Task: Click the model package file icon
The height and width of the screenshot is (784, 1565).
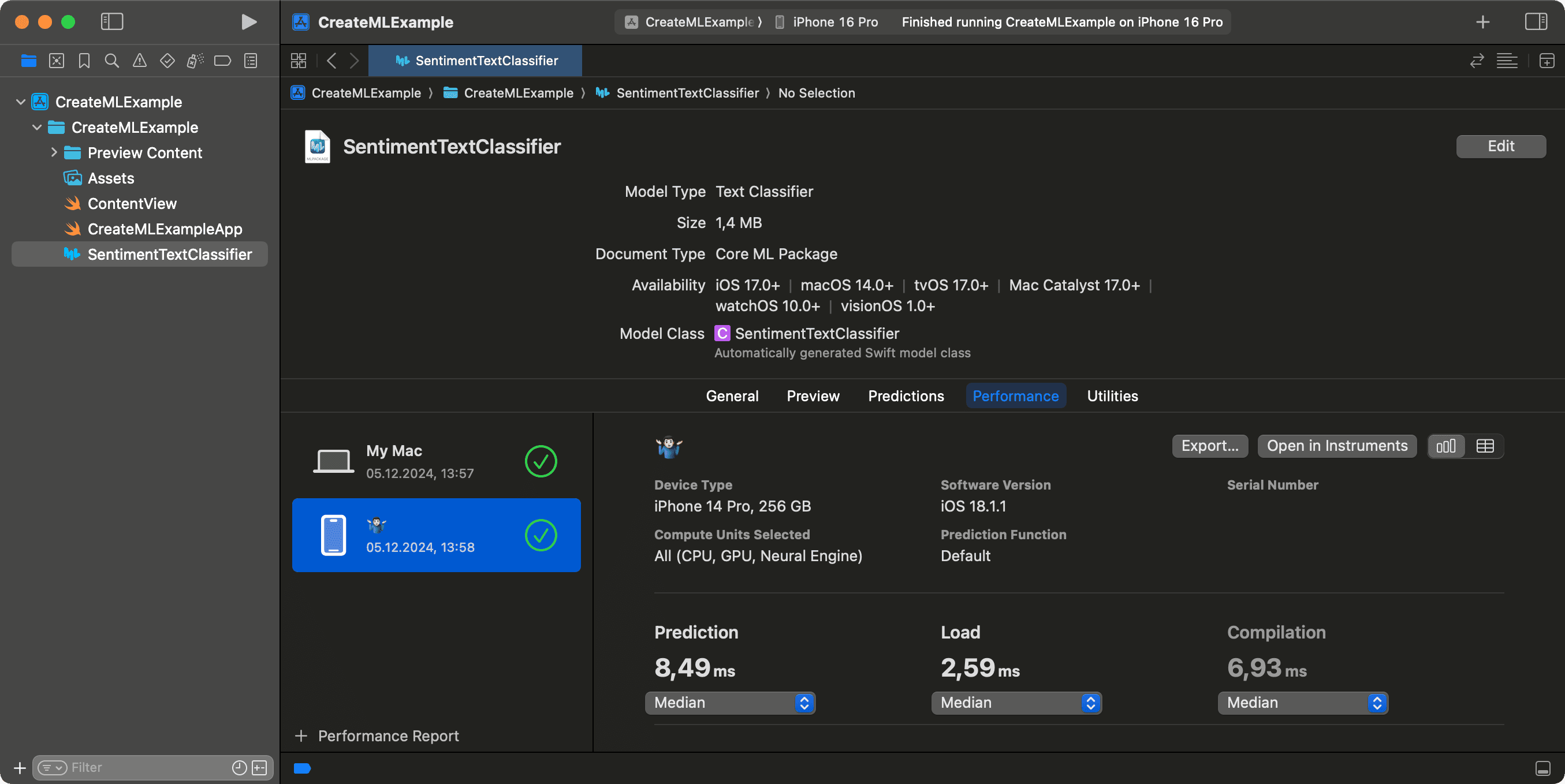Action: (317, 147)
